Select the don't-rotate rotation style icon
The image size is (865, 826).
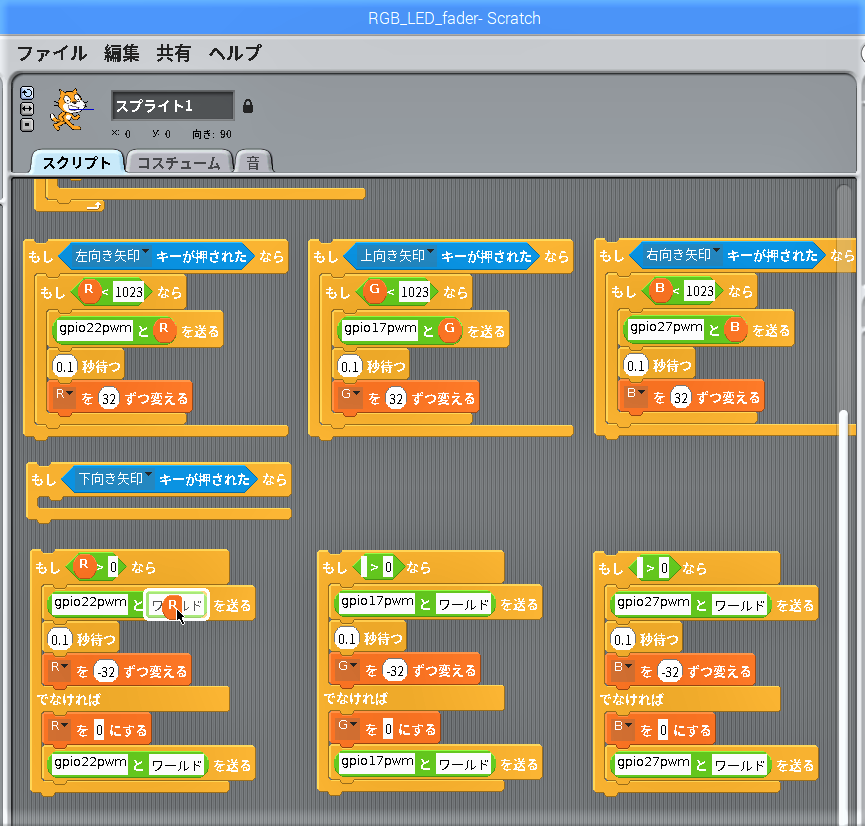click(26, 125)
